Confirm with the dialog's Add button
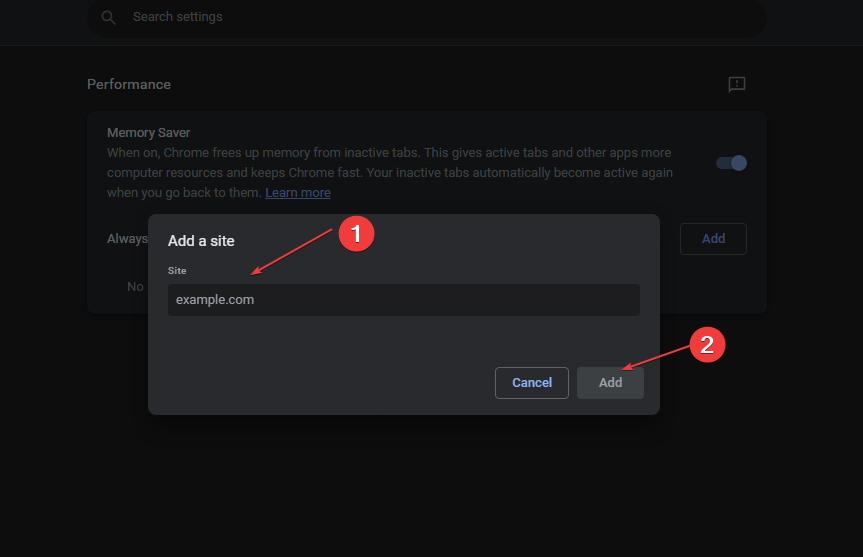 pos(610,383)
